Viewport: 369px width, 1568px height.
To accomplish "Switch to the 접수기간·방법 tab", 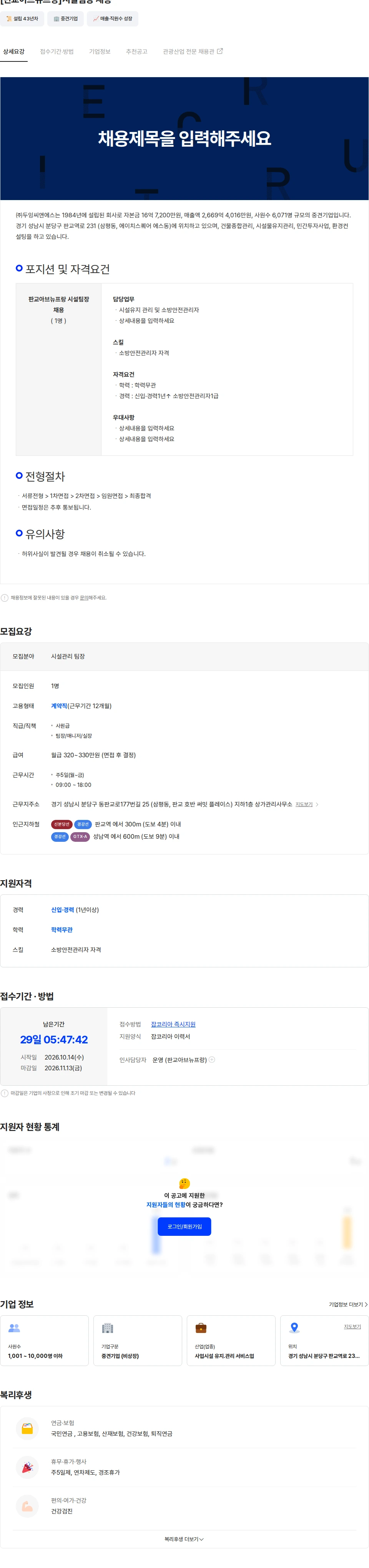I will coord(57,52).
